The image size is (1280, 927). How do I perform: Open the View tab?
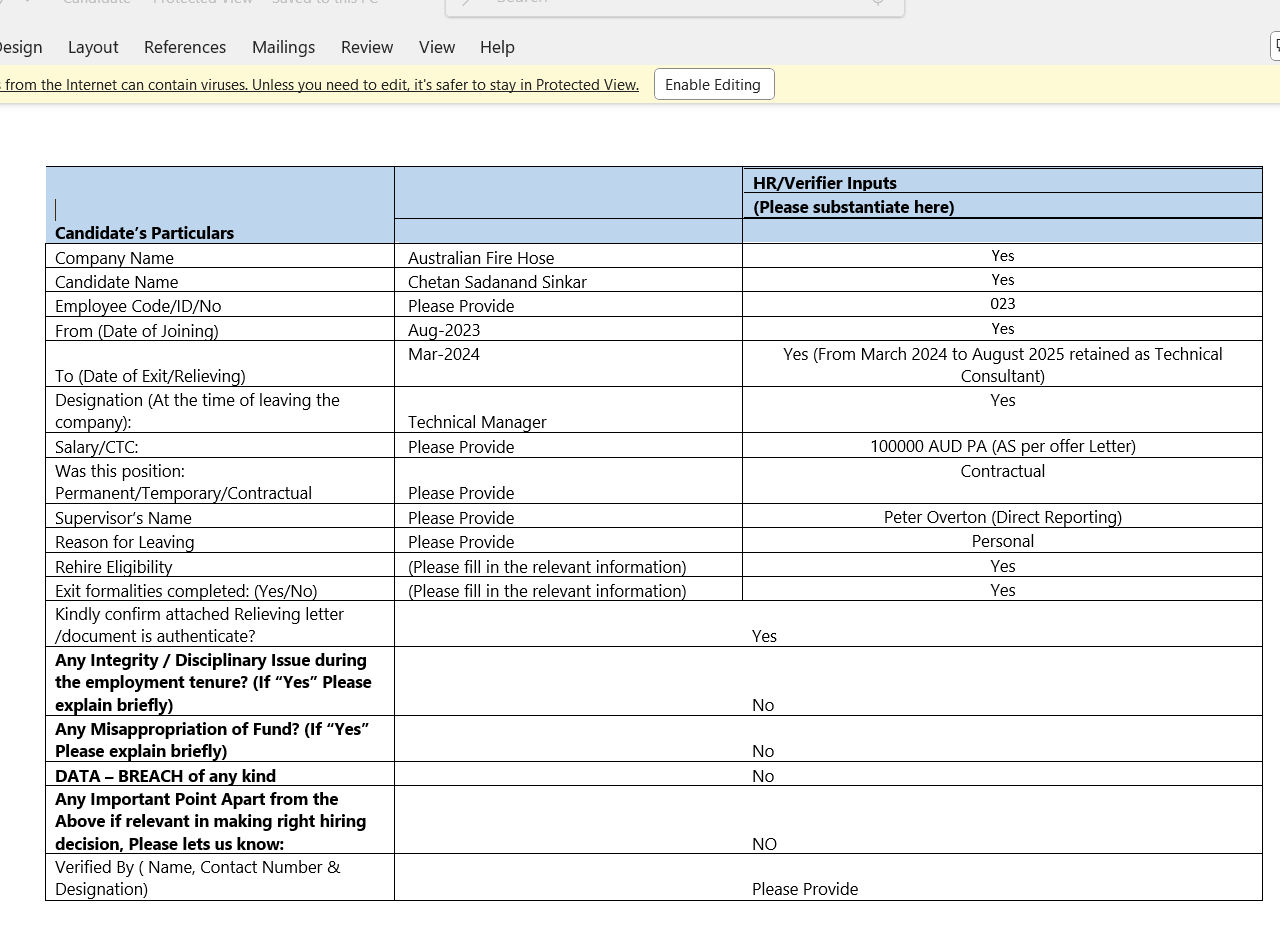pos(437,47)
